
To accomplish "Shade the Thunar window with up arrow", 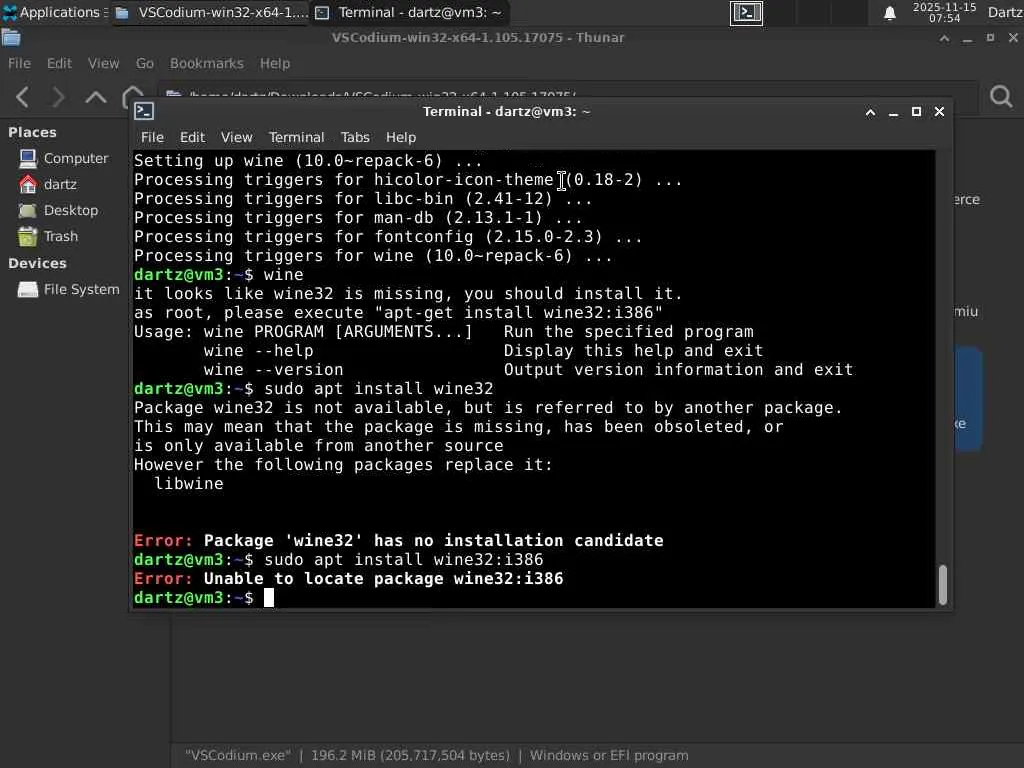I will point(944,39).
